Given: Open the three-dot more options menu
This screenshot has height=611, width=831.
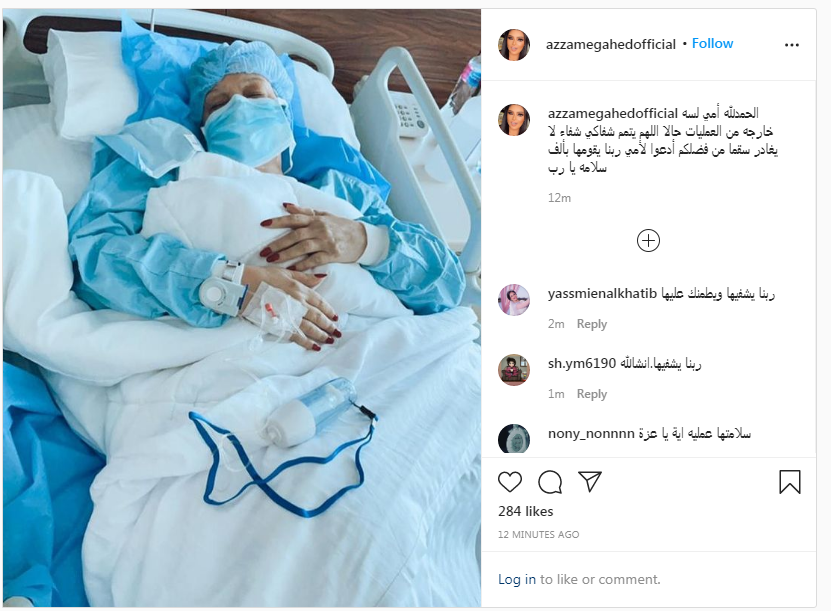Looking at the screenshot, I should pos(791,45).
